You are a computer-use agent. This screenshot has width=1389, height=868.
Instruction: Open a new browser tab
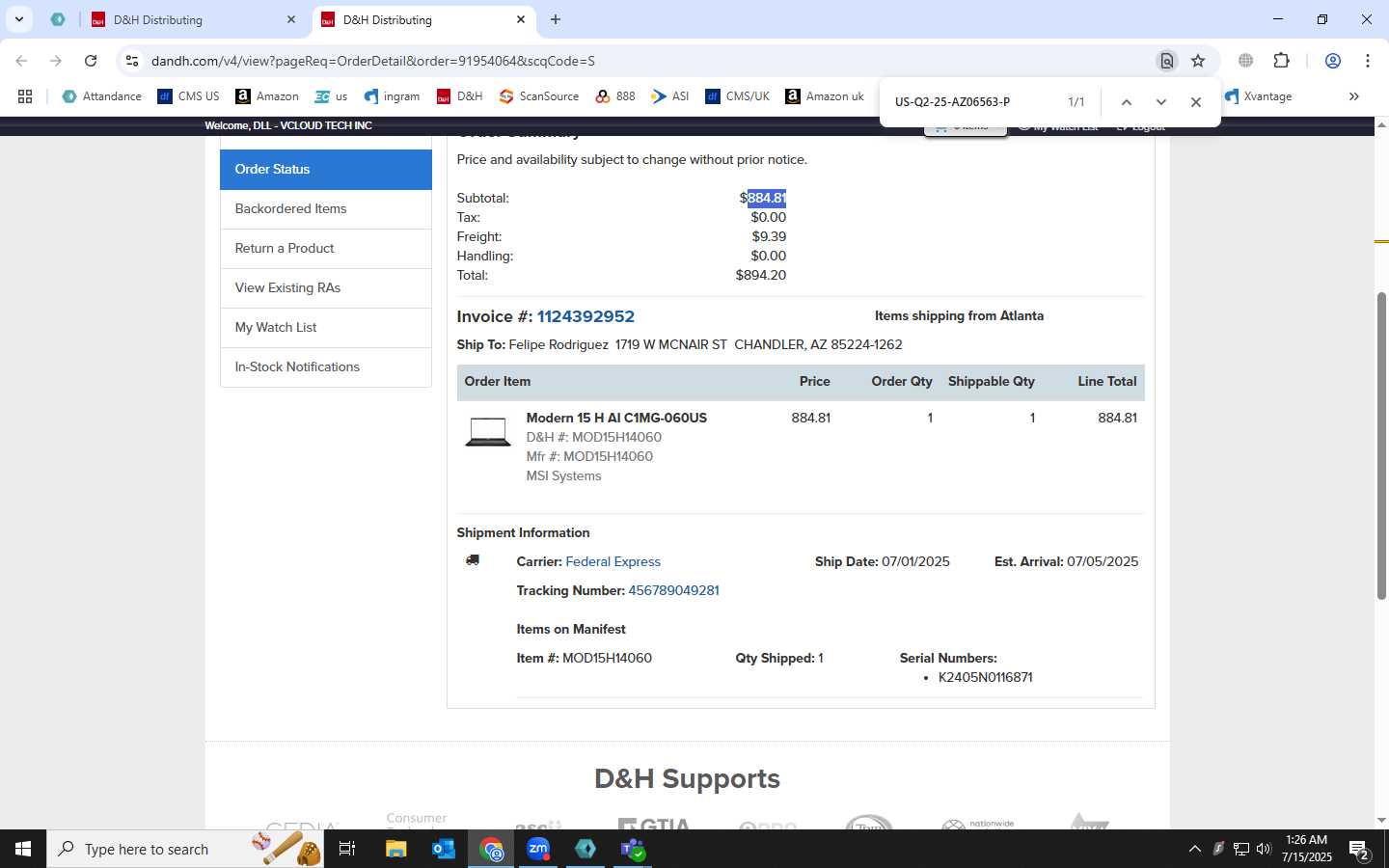(556, 19)
